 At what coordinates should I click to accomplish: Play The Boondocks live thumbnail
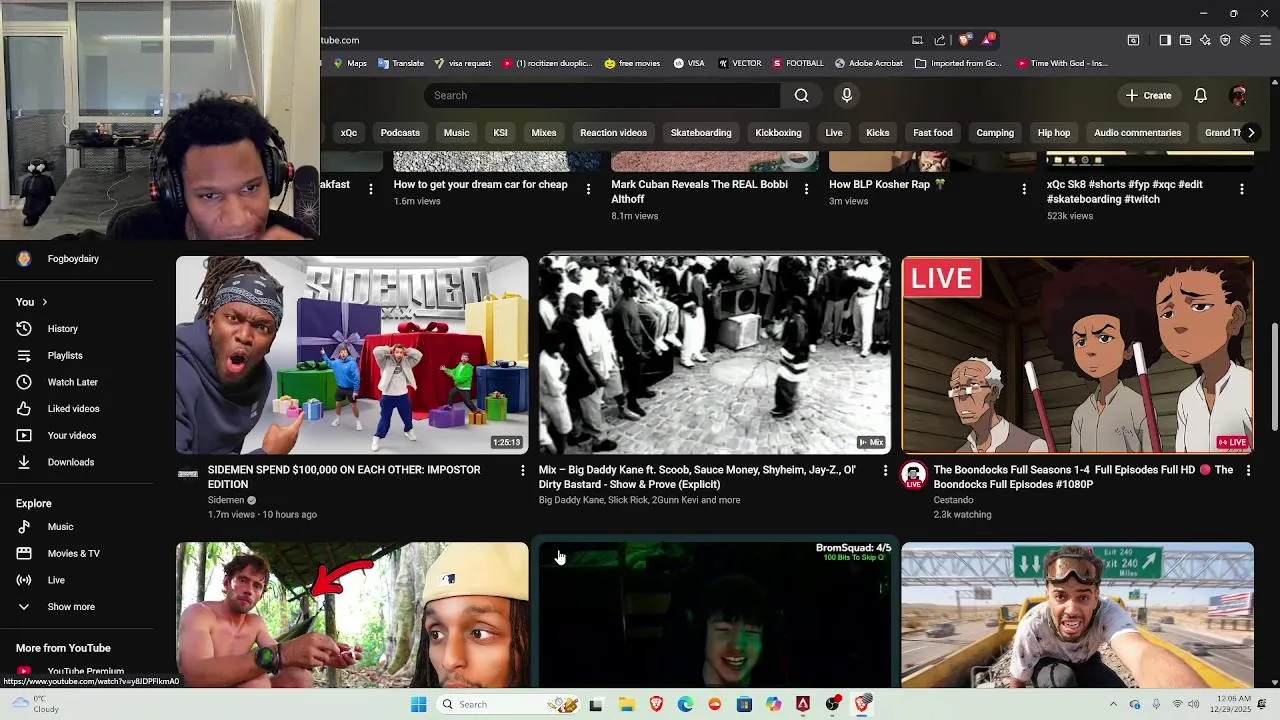point(1077,355)
